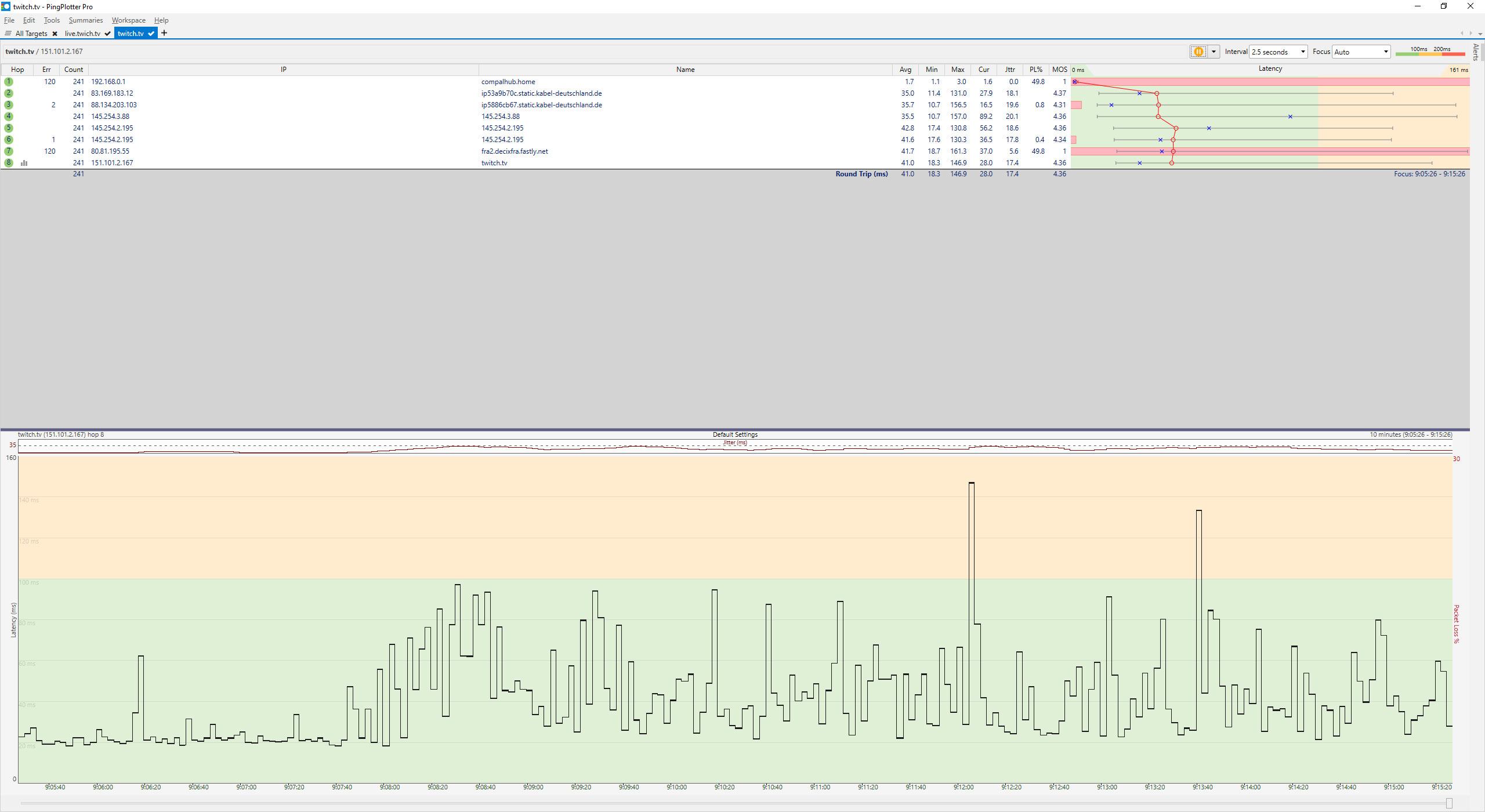Open the vertical Alerts side panel

[x=1476, y=52]
